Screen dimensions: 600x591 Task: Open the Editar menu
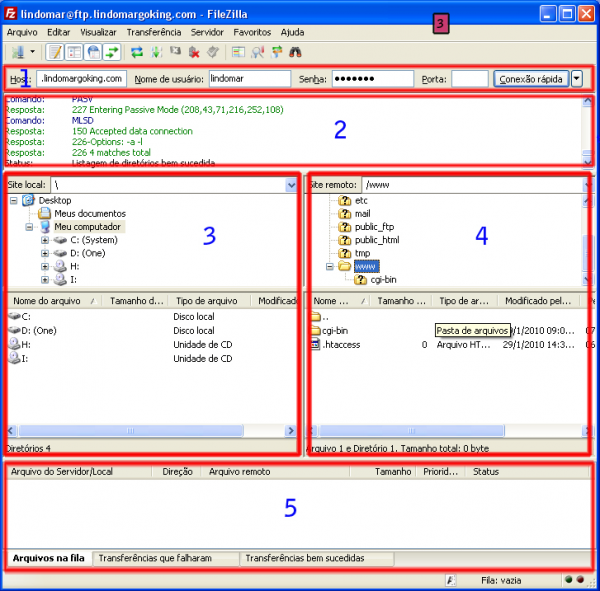pos(59,33)
